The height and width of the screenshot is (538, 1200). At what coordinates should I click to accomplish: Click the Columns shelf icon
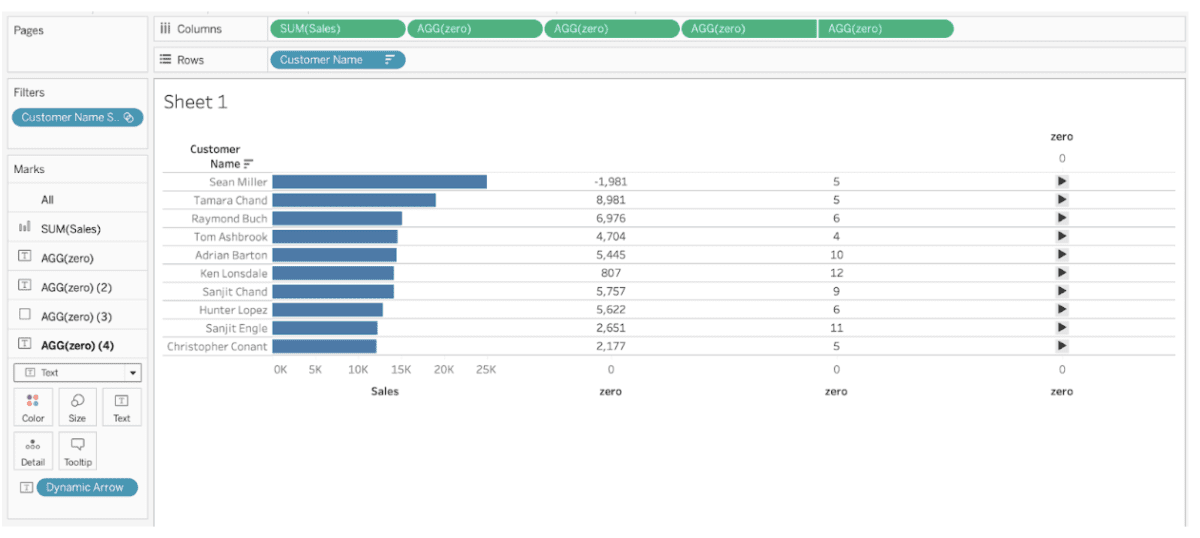pos(165,29)
